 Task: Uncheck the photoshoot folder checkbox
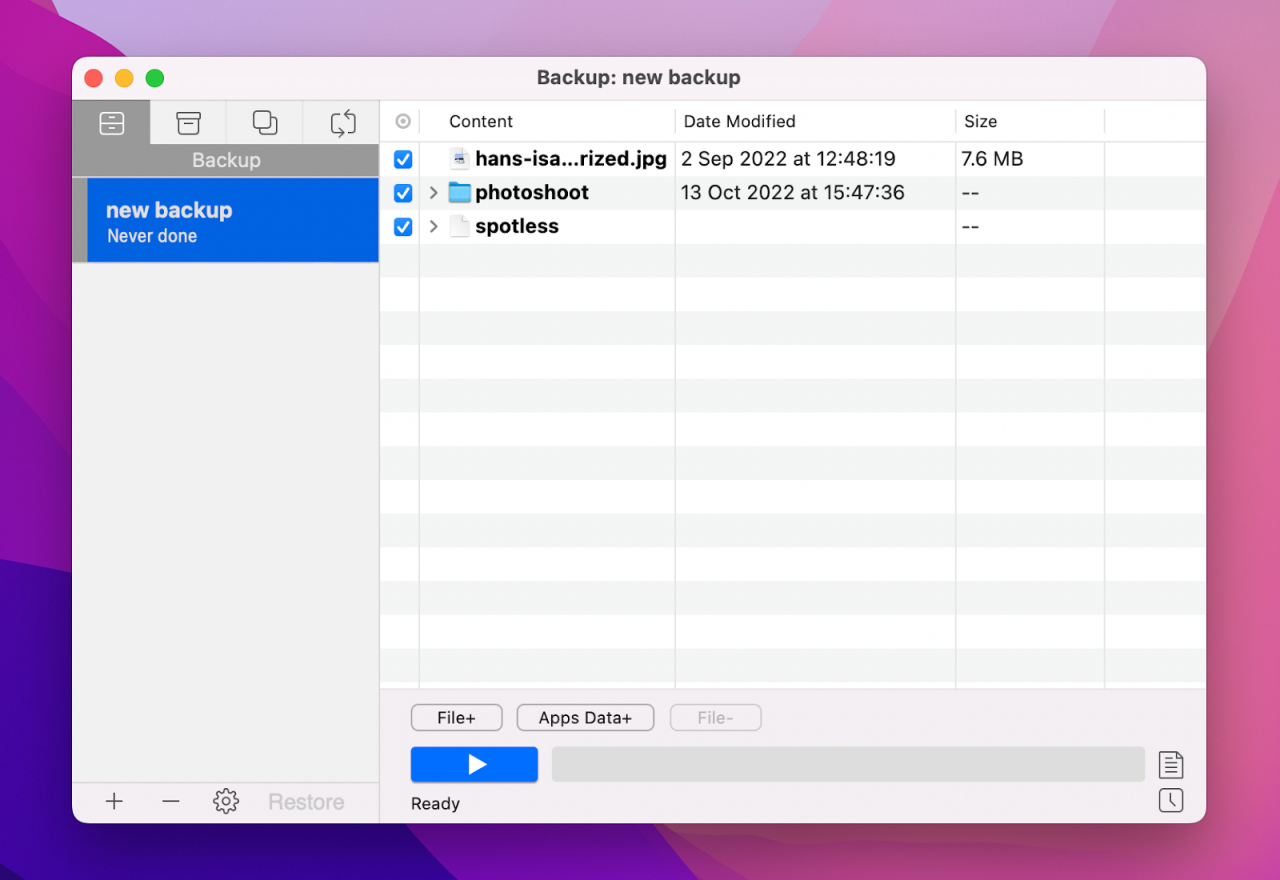[x=403, y=193]
